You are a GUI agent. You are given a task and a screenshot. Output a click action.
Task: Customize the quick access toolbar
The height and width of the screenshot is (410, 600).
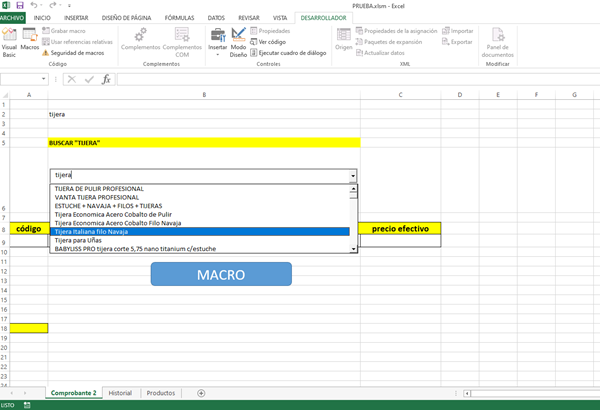coord(69,6)
